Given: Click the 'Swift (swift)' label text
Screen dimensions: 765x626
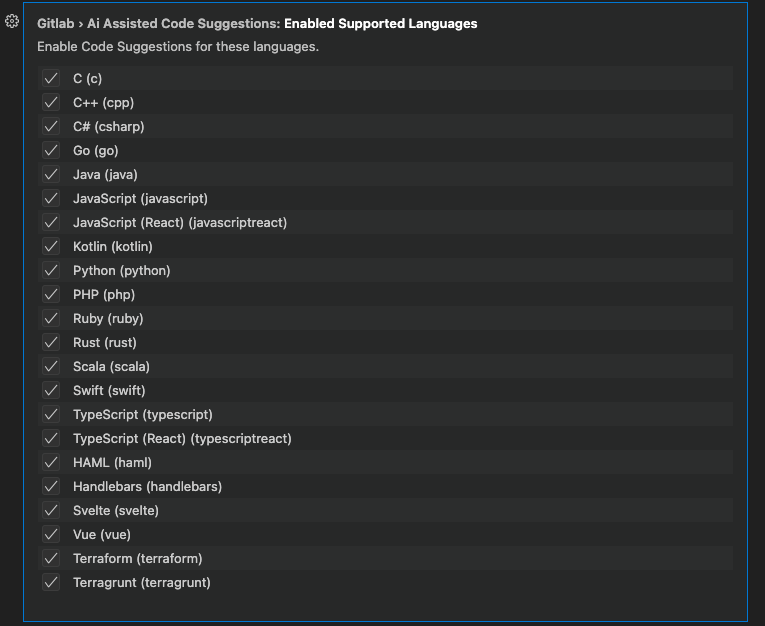Looking at the screenshot, I should click(x=109, y=390).
